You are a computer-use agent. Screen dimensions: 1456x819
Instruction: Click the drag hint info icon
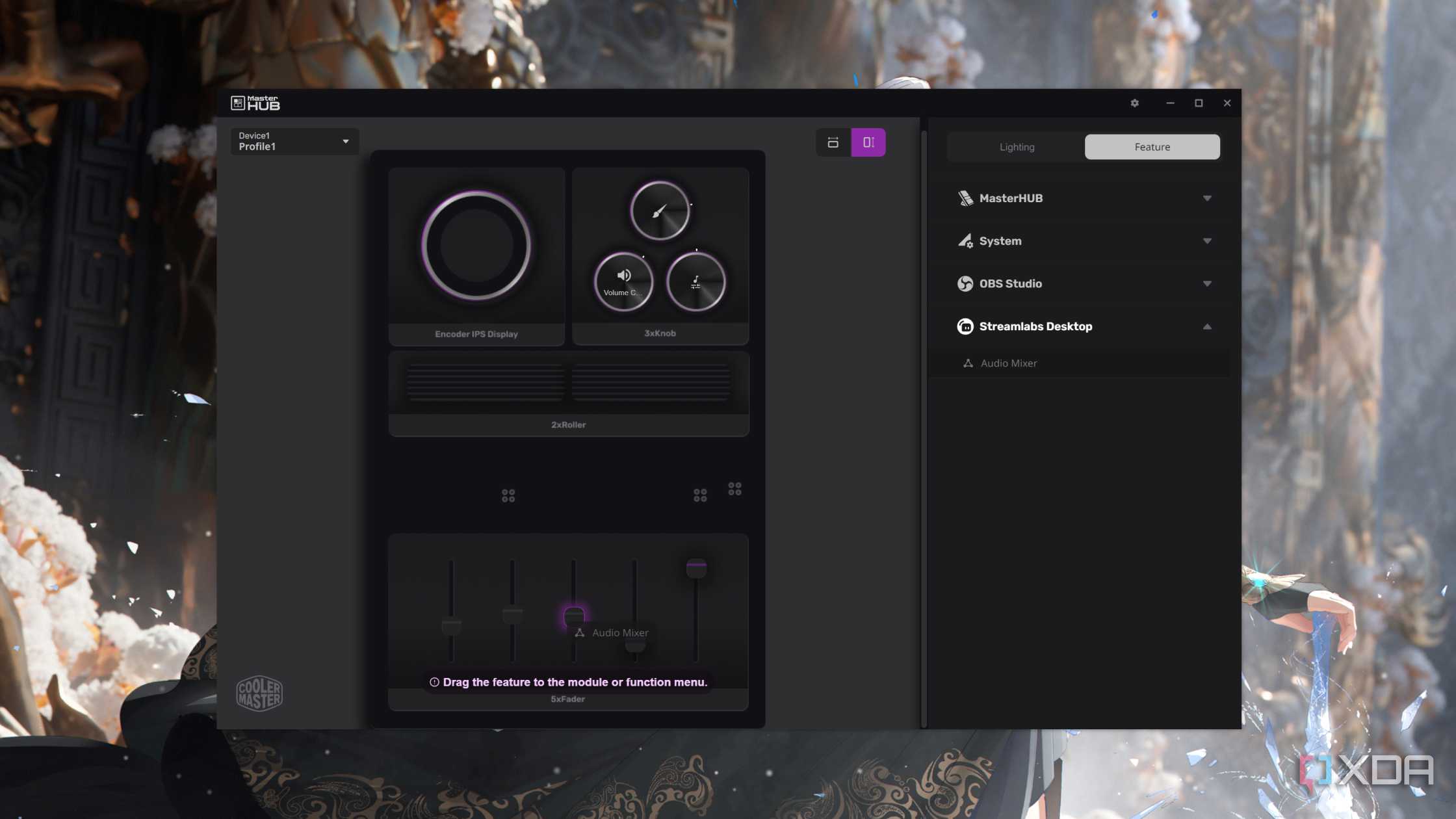[x=434, y=682]
